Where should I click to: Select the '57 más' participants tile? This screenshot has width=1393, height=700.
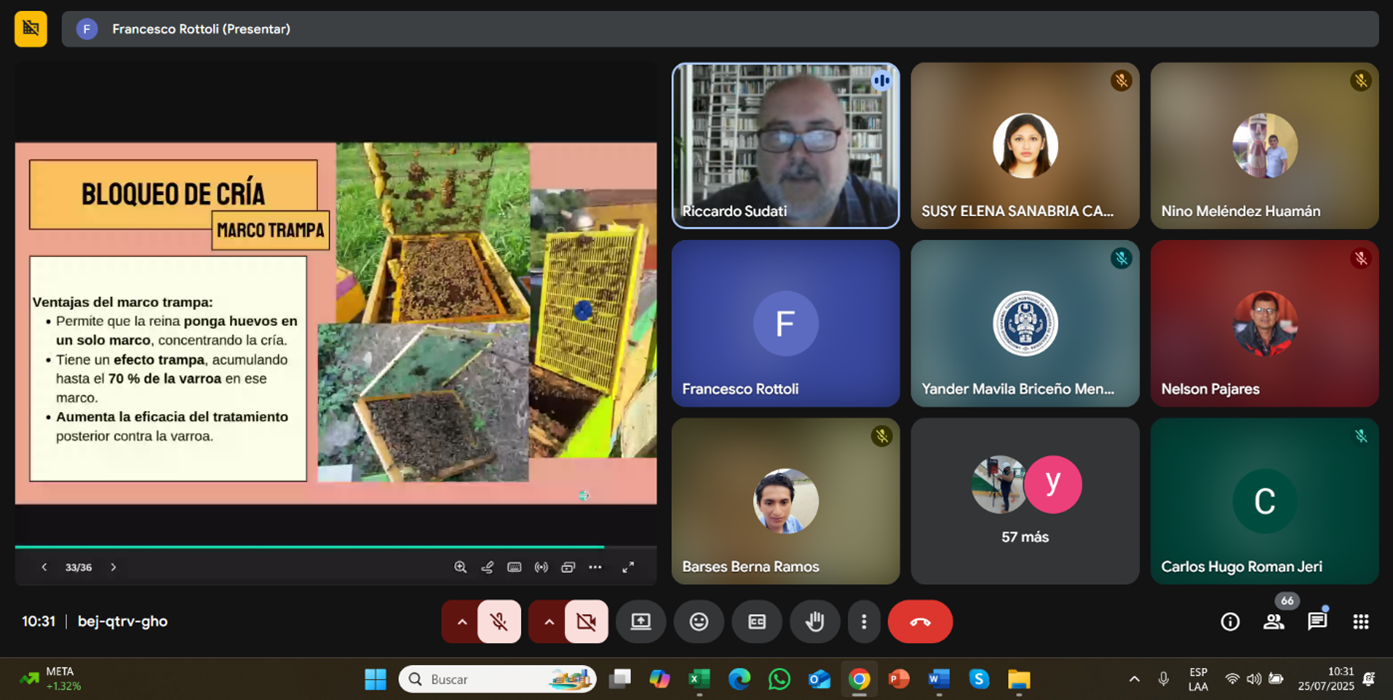pyautogui.click(x=1025, y=501)
